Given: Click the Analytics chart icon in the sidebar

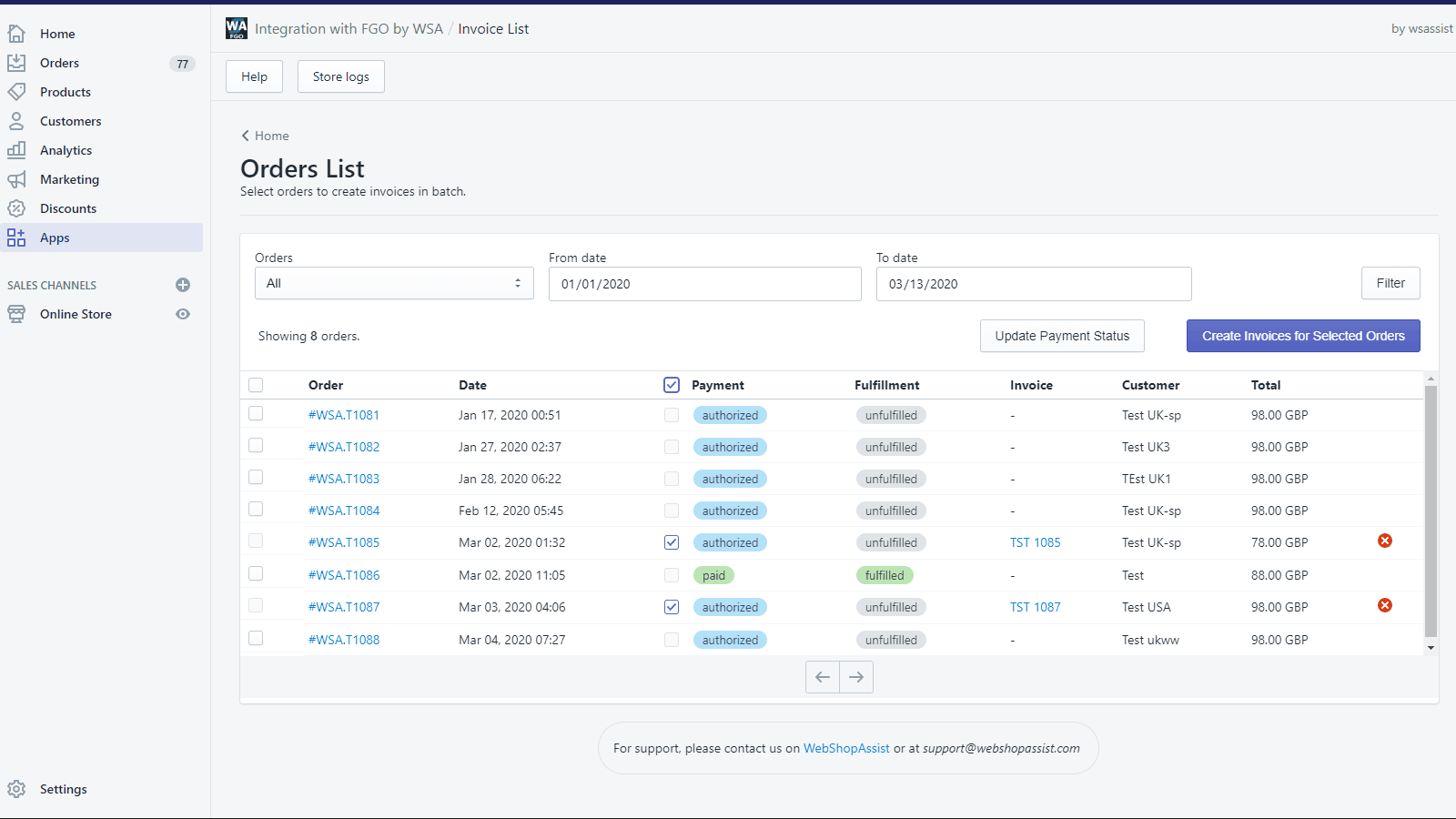Looking at the screenshot, I should (x=16, y=150).
